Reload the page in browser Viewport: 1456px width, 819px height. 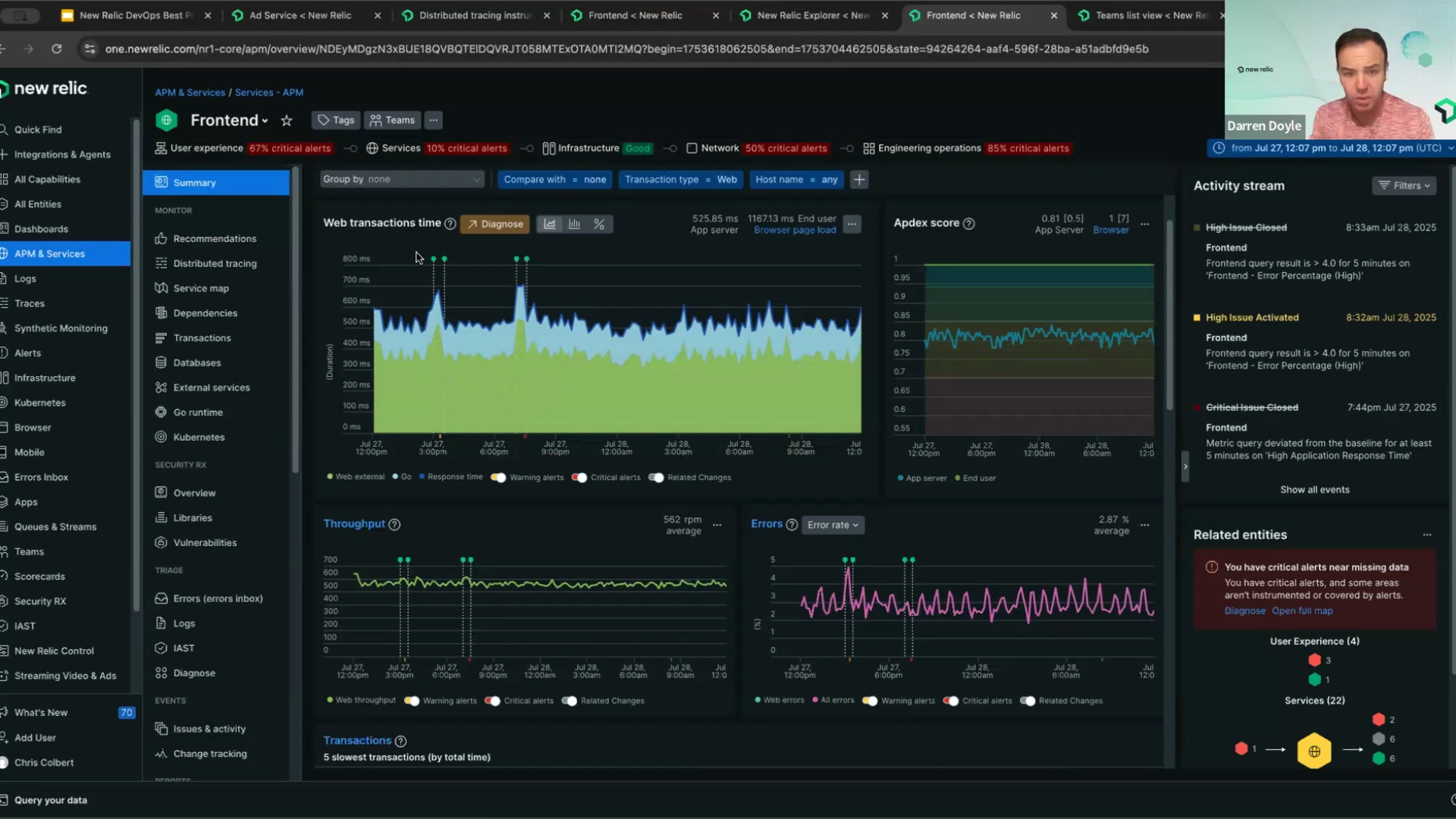point(56,49)
